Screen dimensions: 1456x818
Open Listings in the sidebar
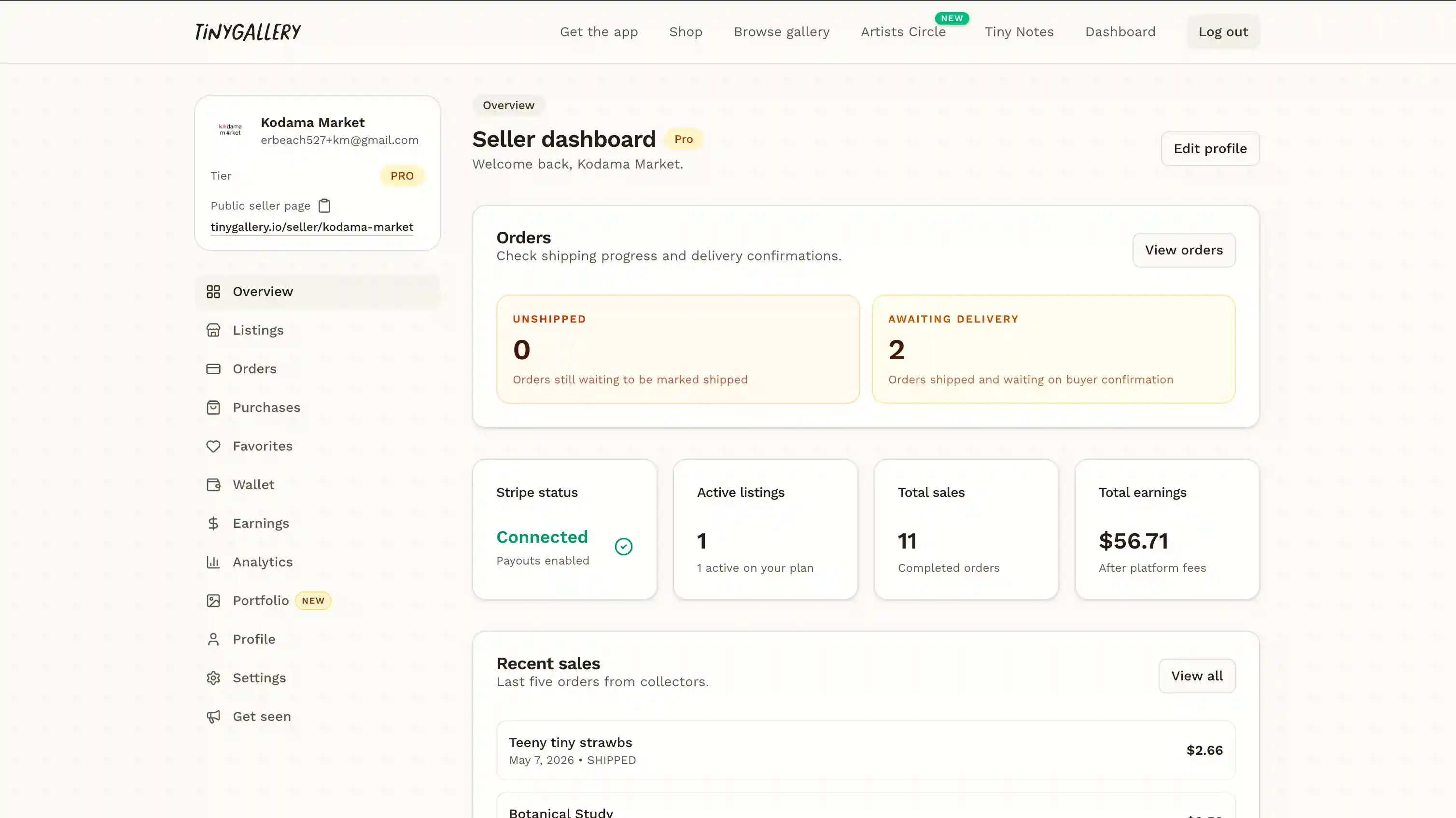tap(318, 330)
